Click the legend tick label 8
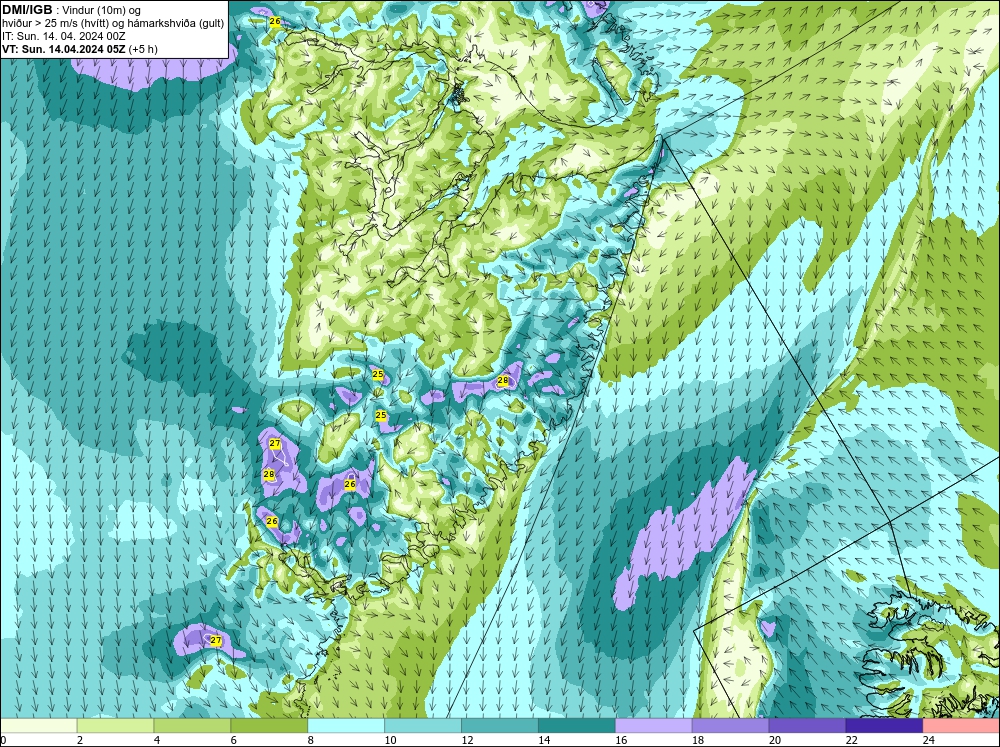The height and width of the screenshot is (747, 1000). (311, 740)
